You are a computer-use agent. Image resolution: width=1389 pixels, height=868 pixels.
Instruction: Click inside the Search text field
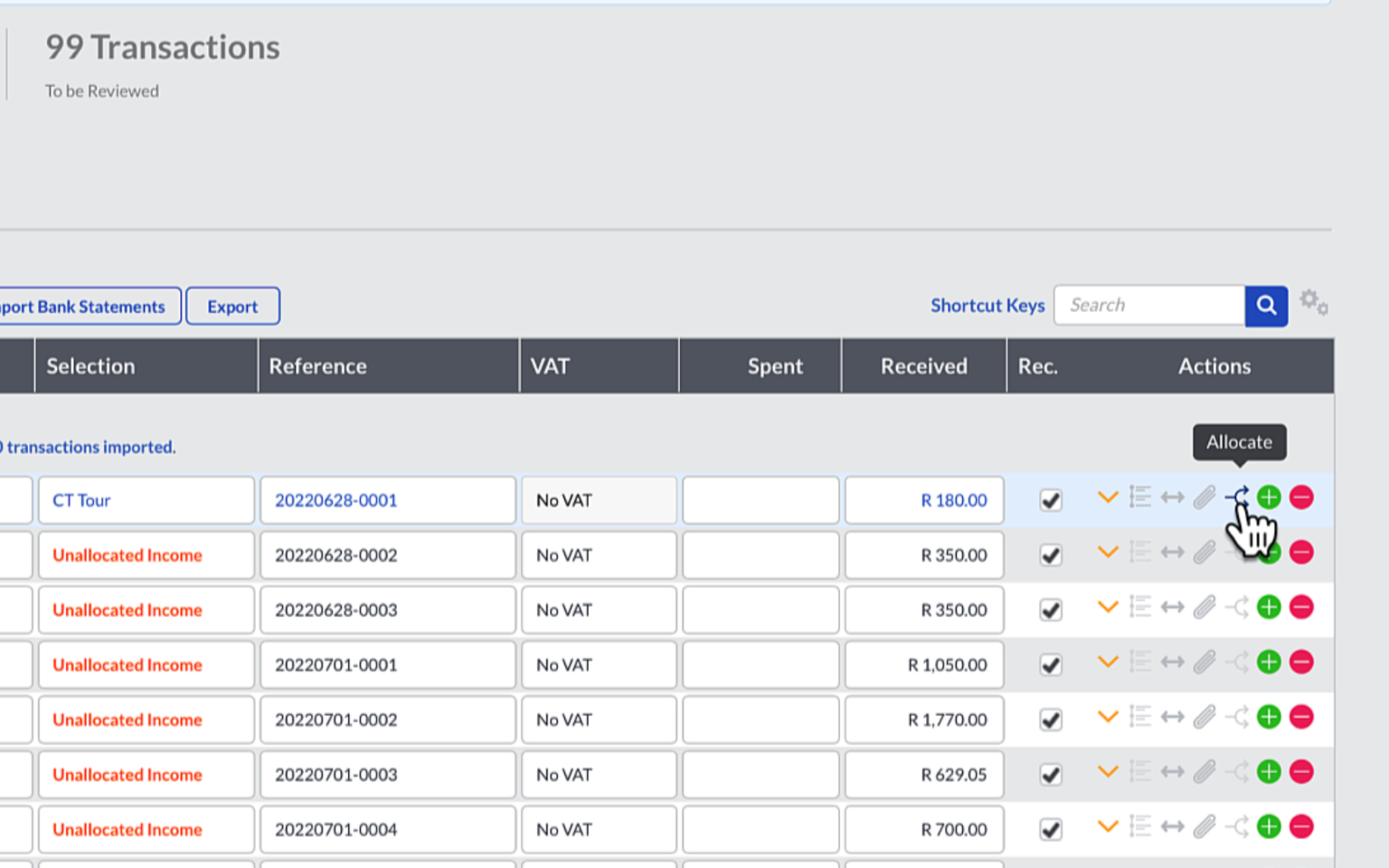coord(1148,305)
